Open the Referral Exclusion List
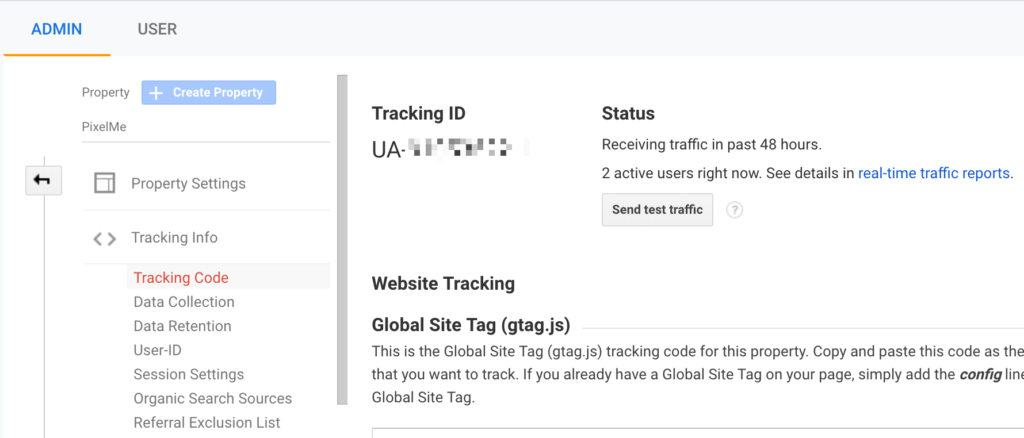The width and height of the screenshot is (1024, 438). pos(207,422)
